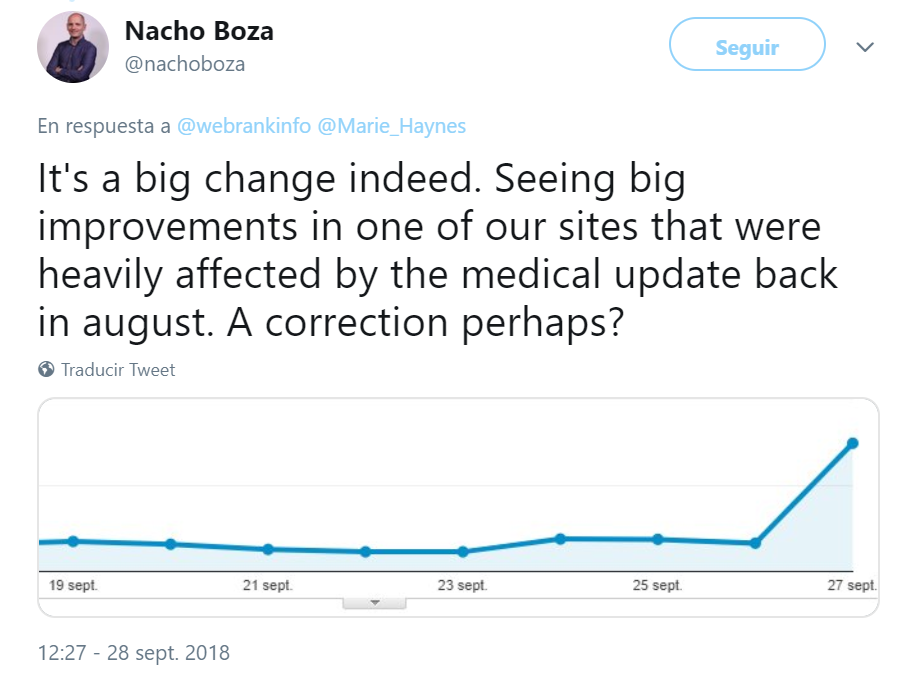
Task: Open the @Marie_Haynes mention link
Action: 392,126
